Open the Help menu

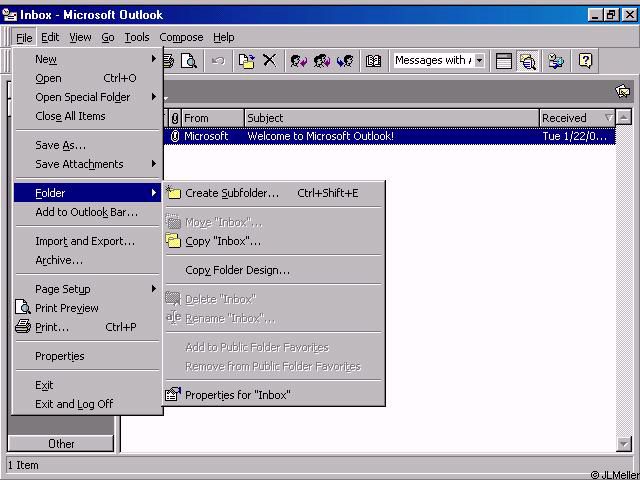224,38
